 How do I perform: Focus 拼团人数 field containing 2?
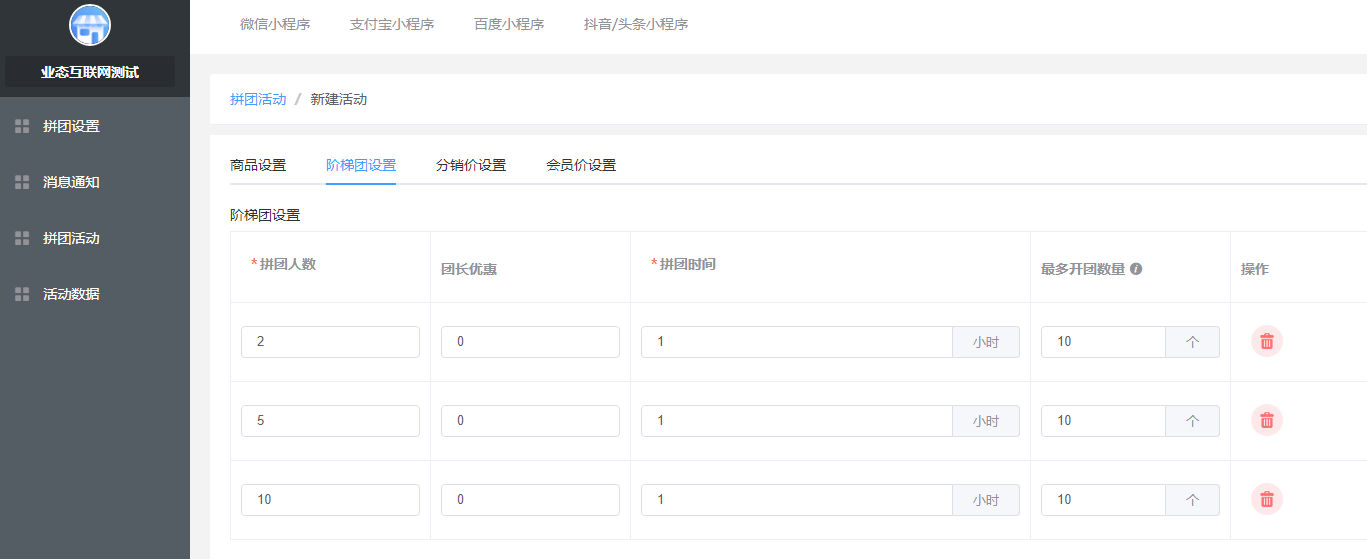330,341
